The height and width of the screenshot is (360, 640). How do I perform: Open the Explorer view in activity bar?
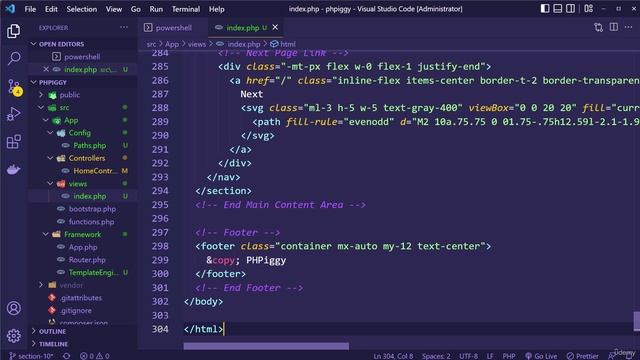[13, 31]
